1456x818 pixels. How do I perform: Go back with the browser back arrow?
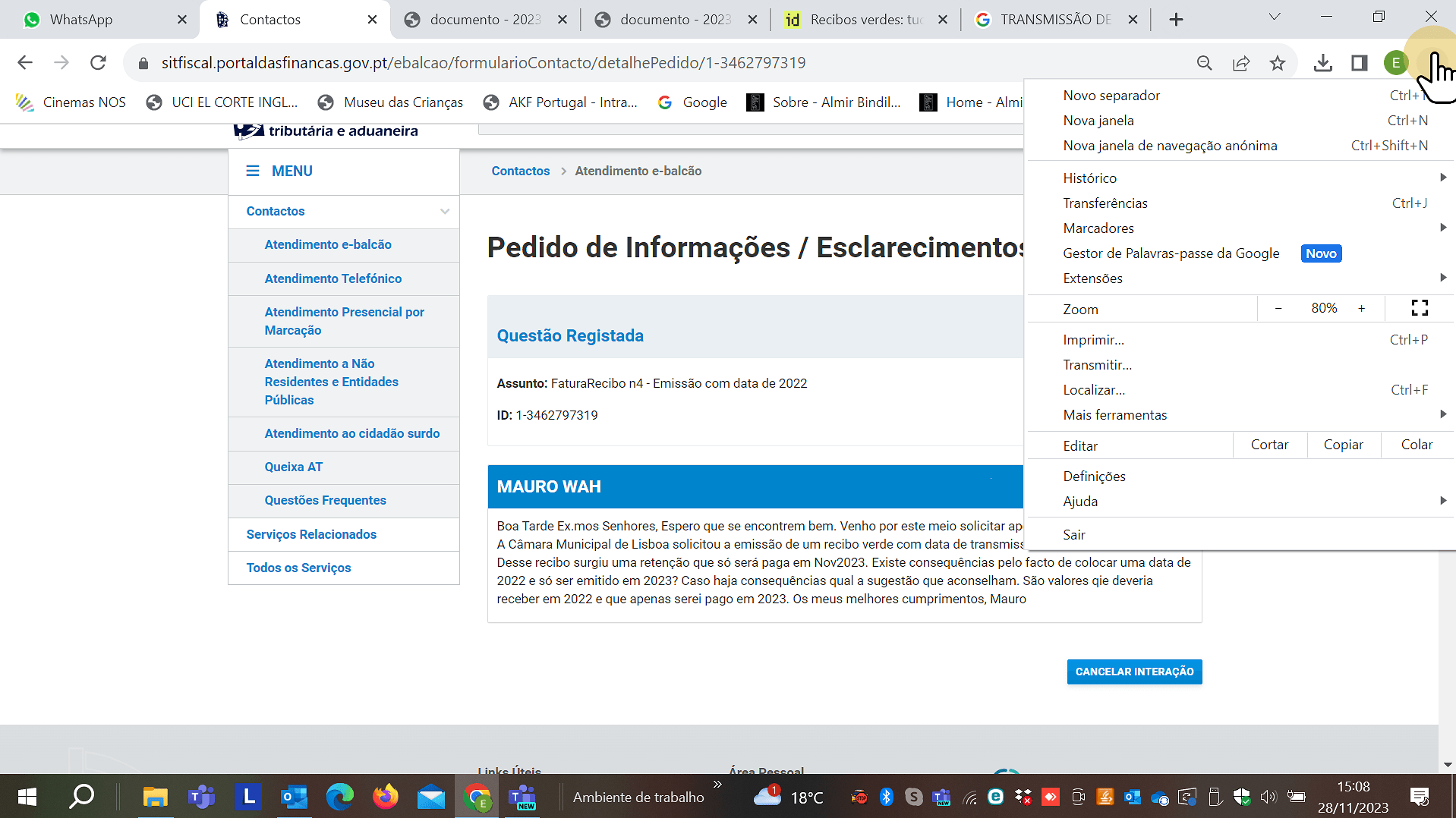coord(25,62)
